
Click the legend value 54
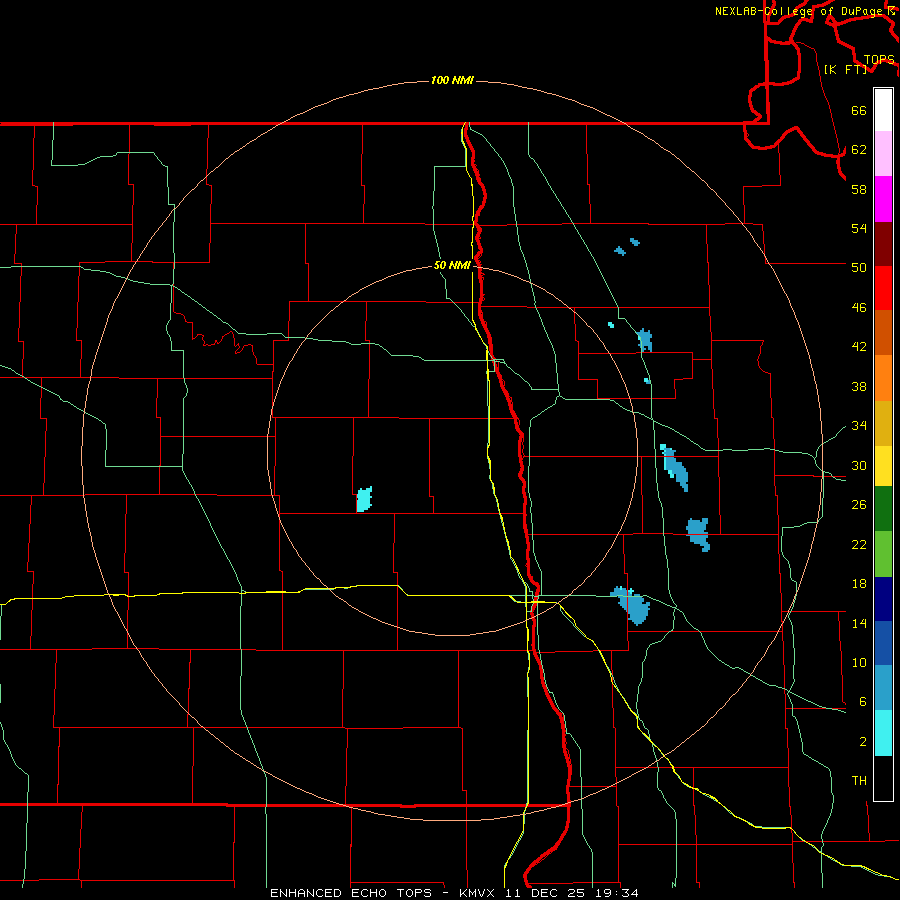(859, 228)
